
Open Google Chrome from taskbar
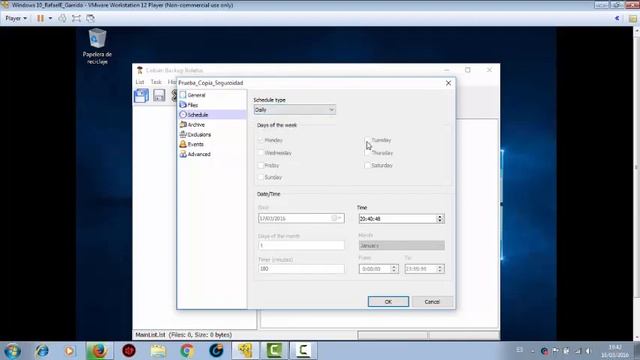187,351
